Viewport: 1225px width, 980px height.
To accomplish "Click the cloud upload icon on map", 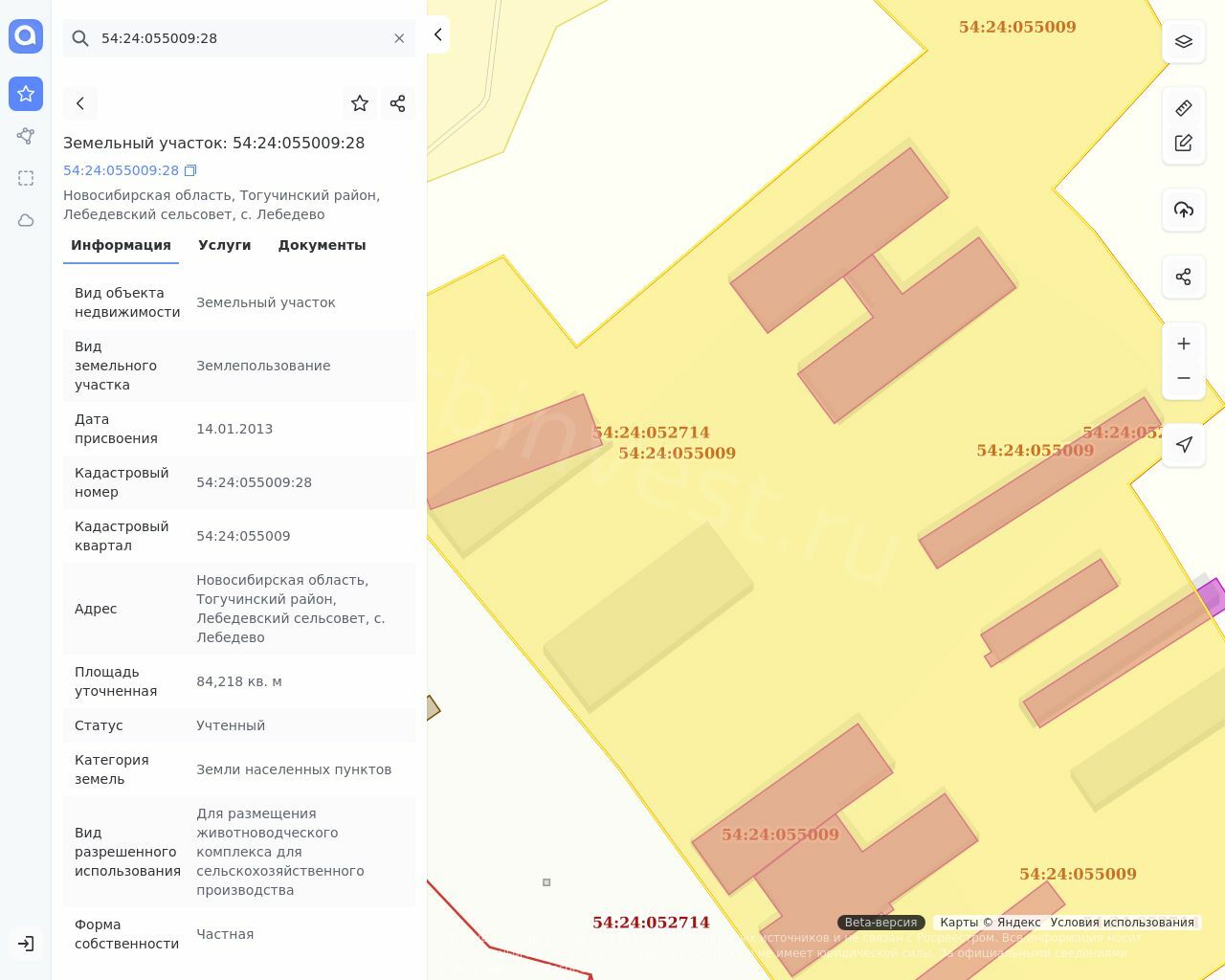I will [1184, 210].
